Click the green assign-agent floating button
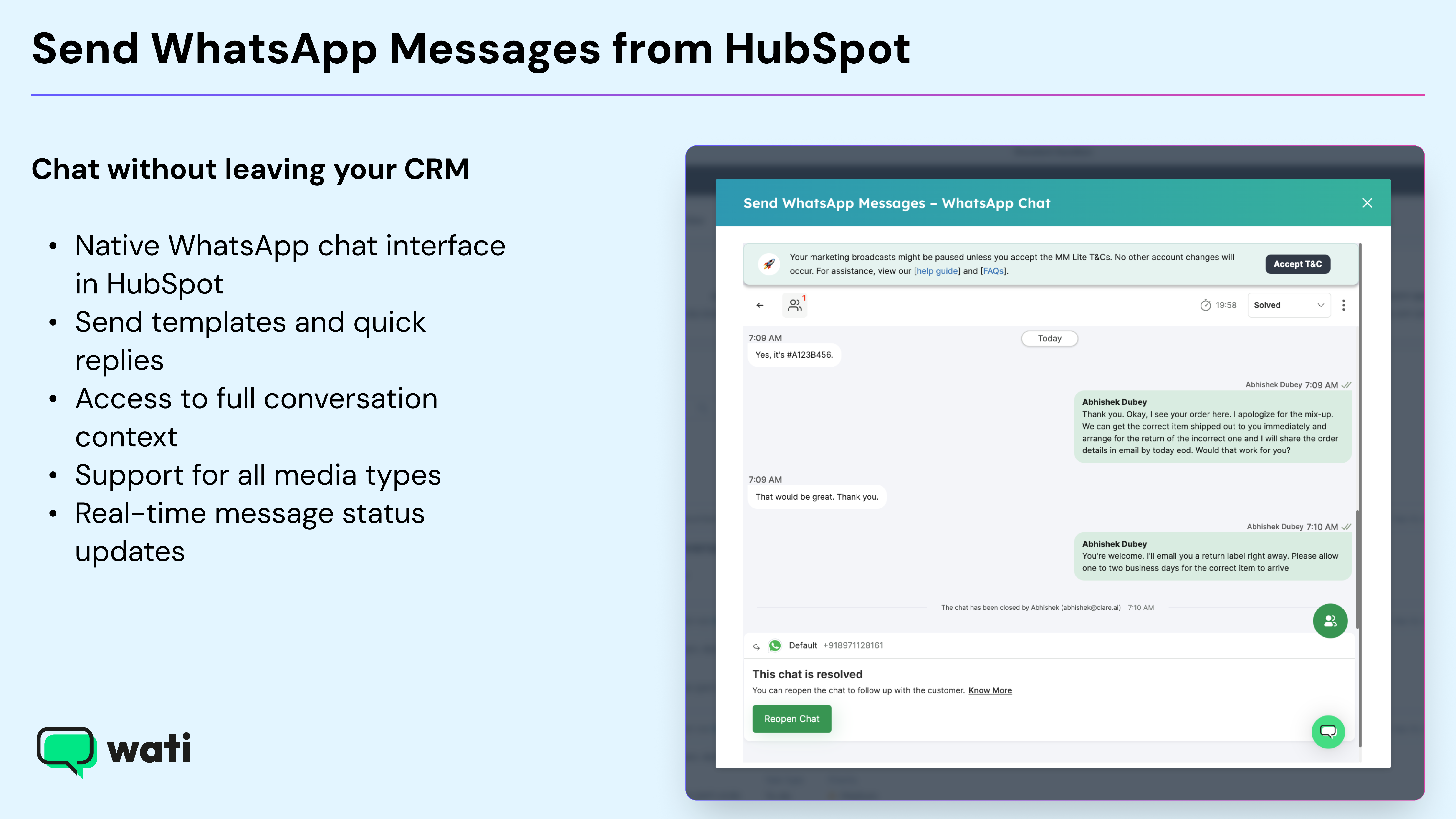The image size is (1456, 819). (1330, 621)
